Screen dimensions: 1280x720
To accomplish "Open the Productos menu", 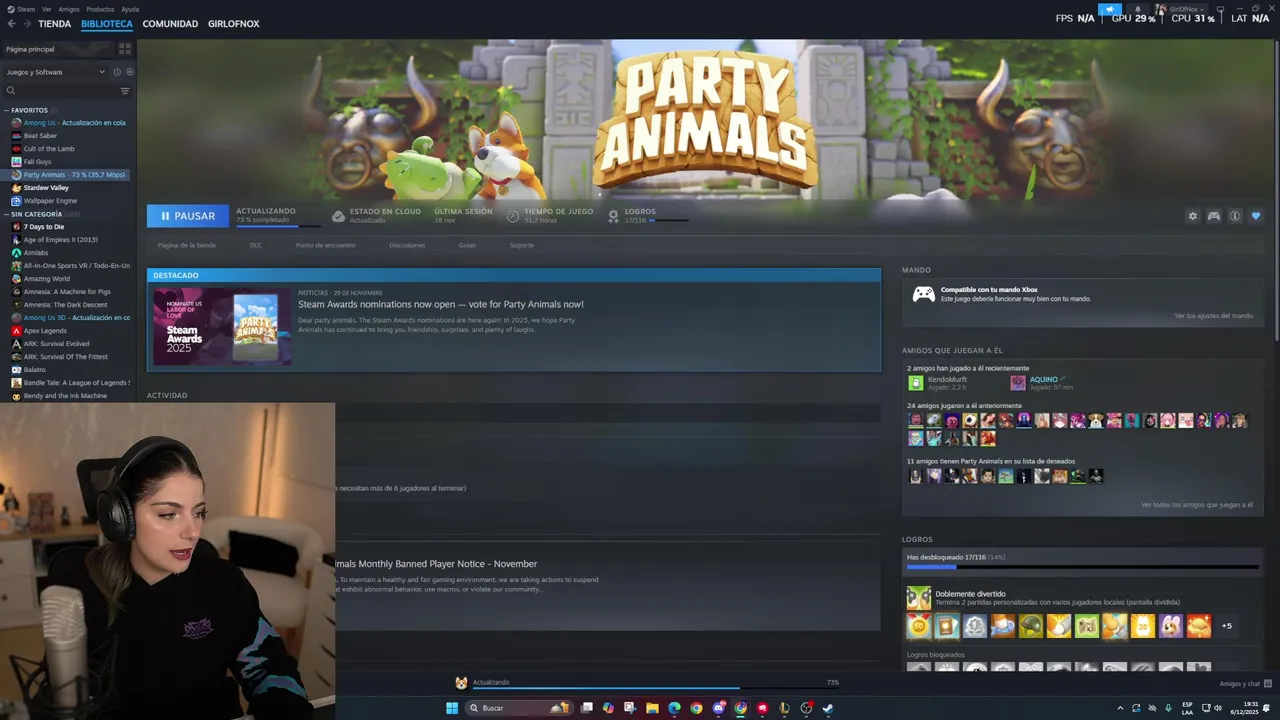I will coord(100,9).
